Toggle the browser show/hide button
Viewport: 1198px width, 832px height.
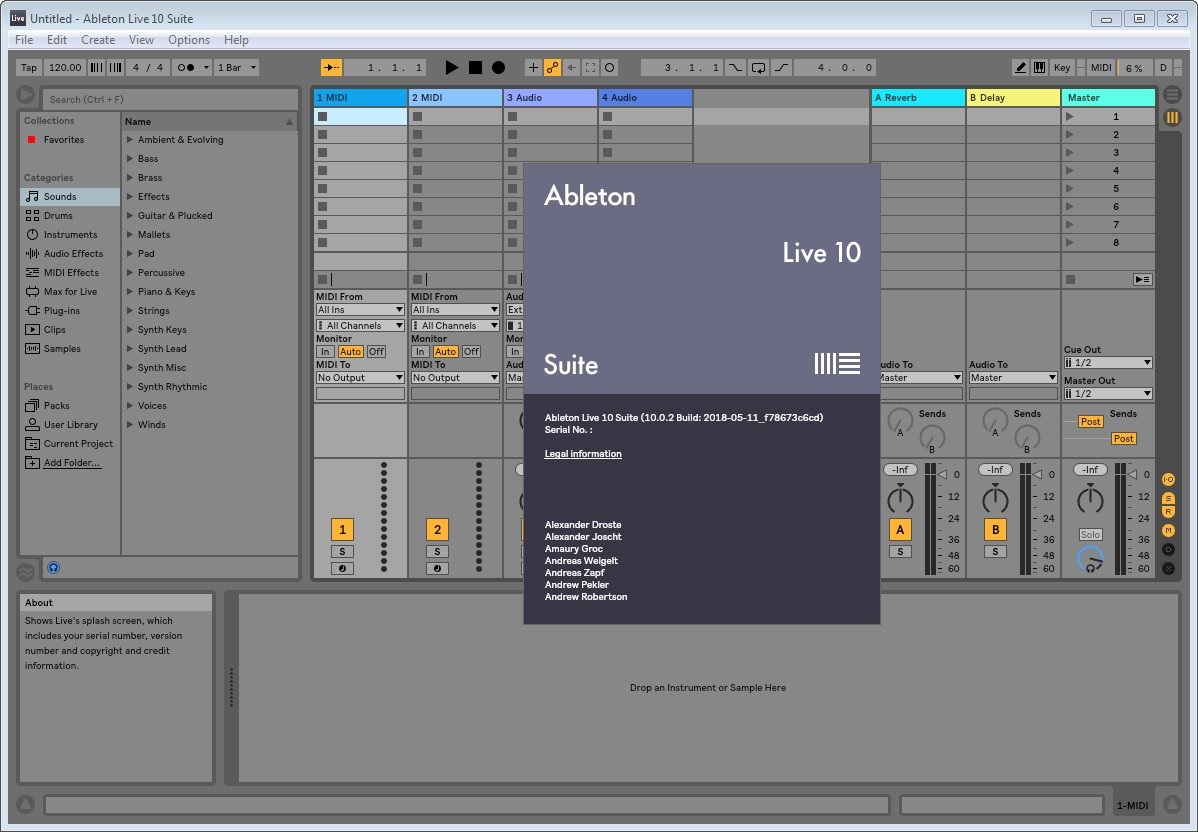26,95
